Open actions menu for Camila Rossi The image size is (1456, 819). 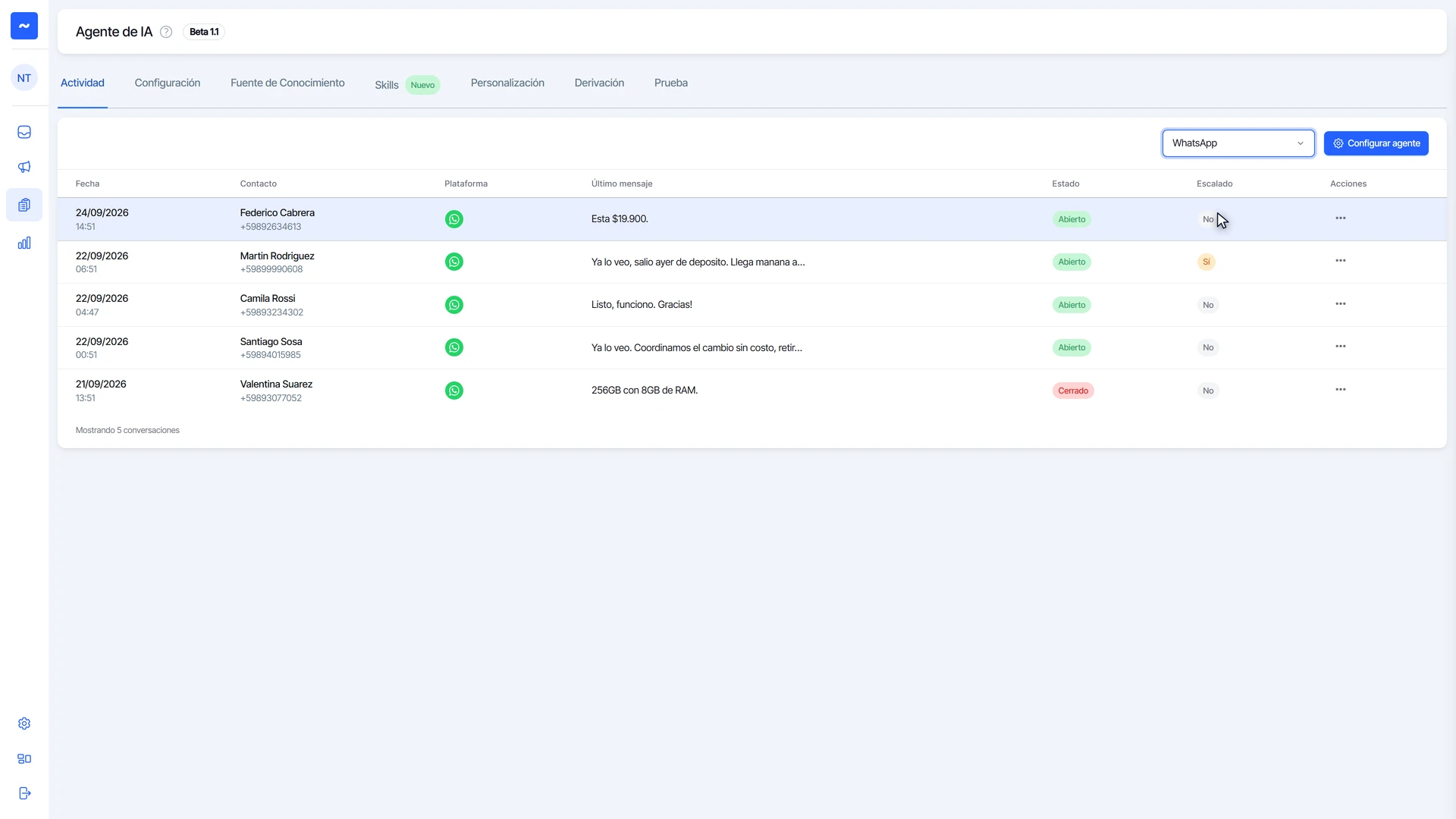1341,304
